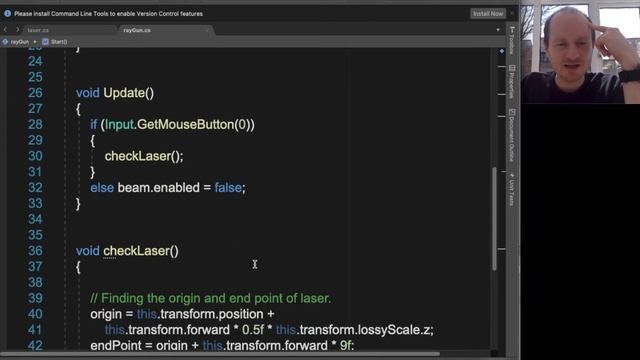Click 'endPoint' on line 42
640x360 pixels.
coord(116,345)
